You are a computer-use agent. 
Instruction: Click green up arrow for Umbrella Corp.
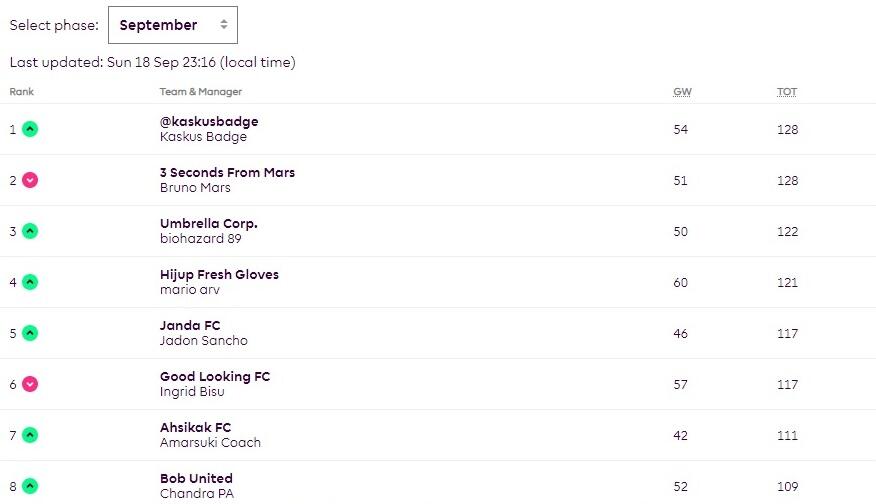(x=30, y=231)
